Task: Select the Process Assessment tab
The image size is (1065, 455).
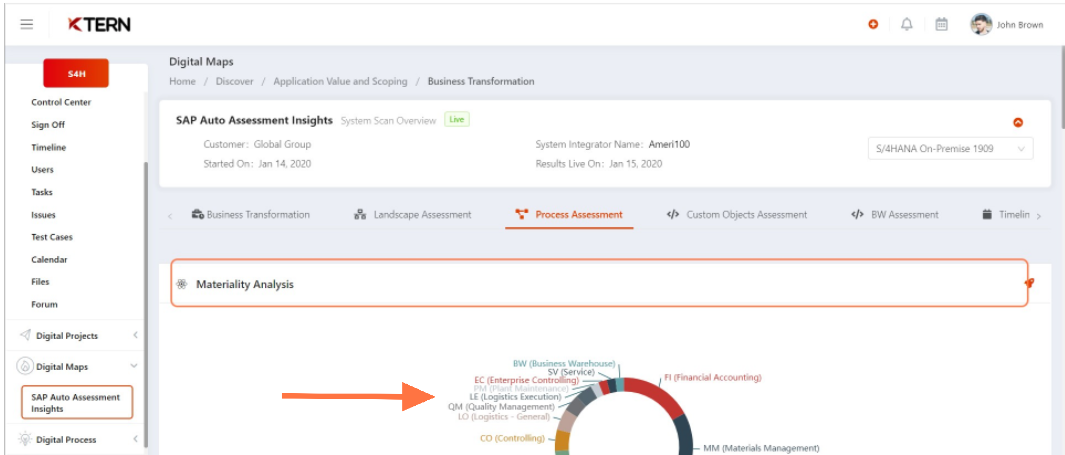Action: [x=569, y=215]
